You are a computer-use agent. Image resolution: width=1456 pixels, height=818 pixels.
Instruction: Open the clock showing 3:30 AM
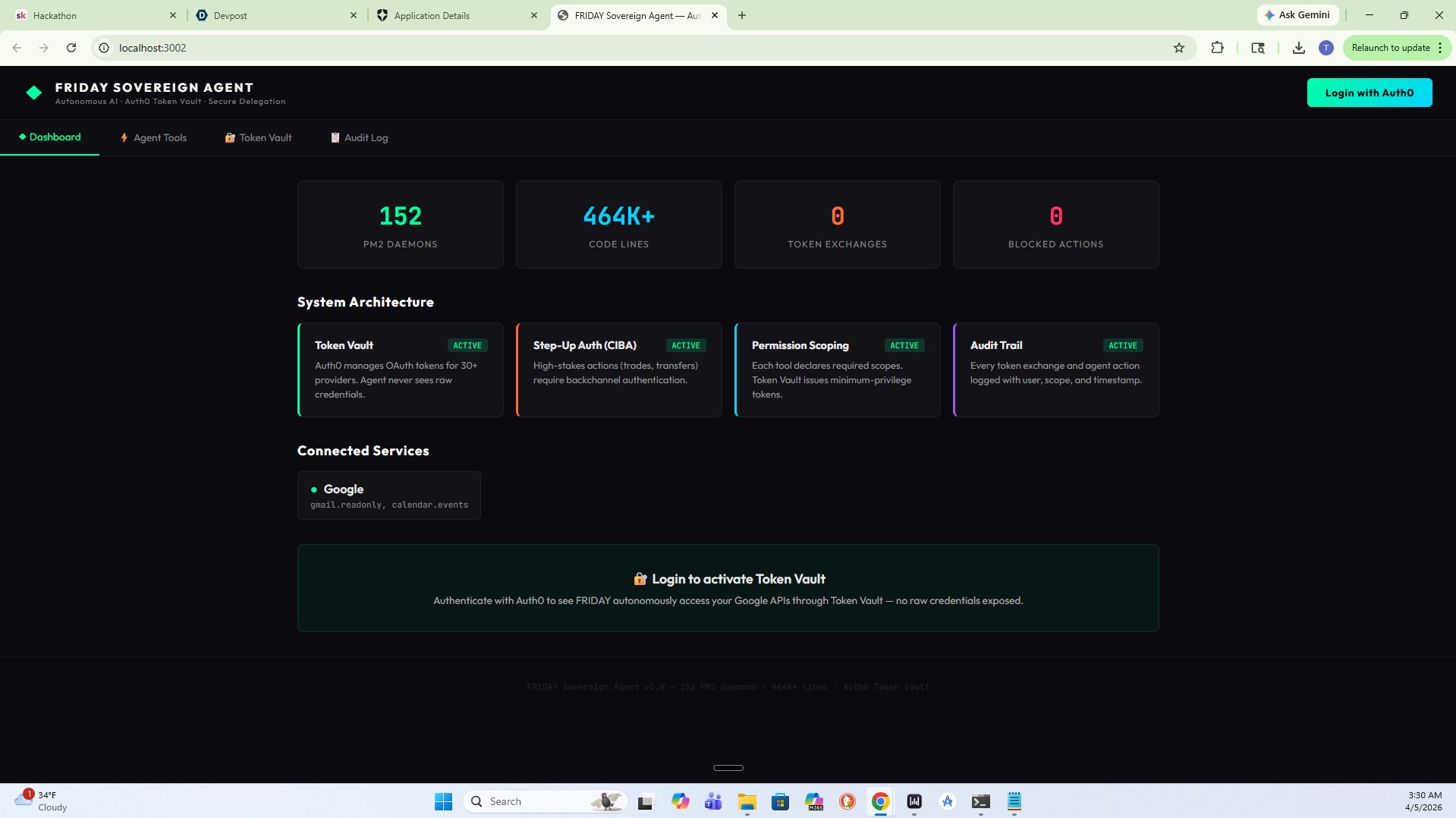[x=1423, y=801]
